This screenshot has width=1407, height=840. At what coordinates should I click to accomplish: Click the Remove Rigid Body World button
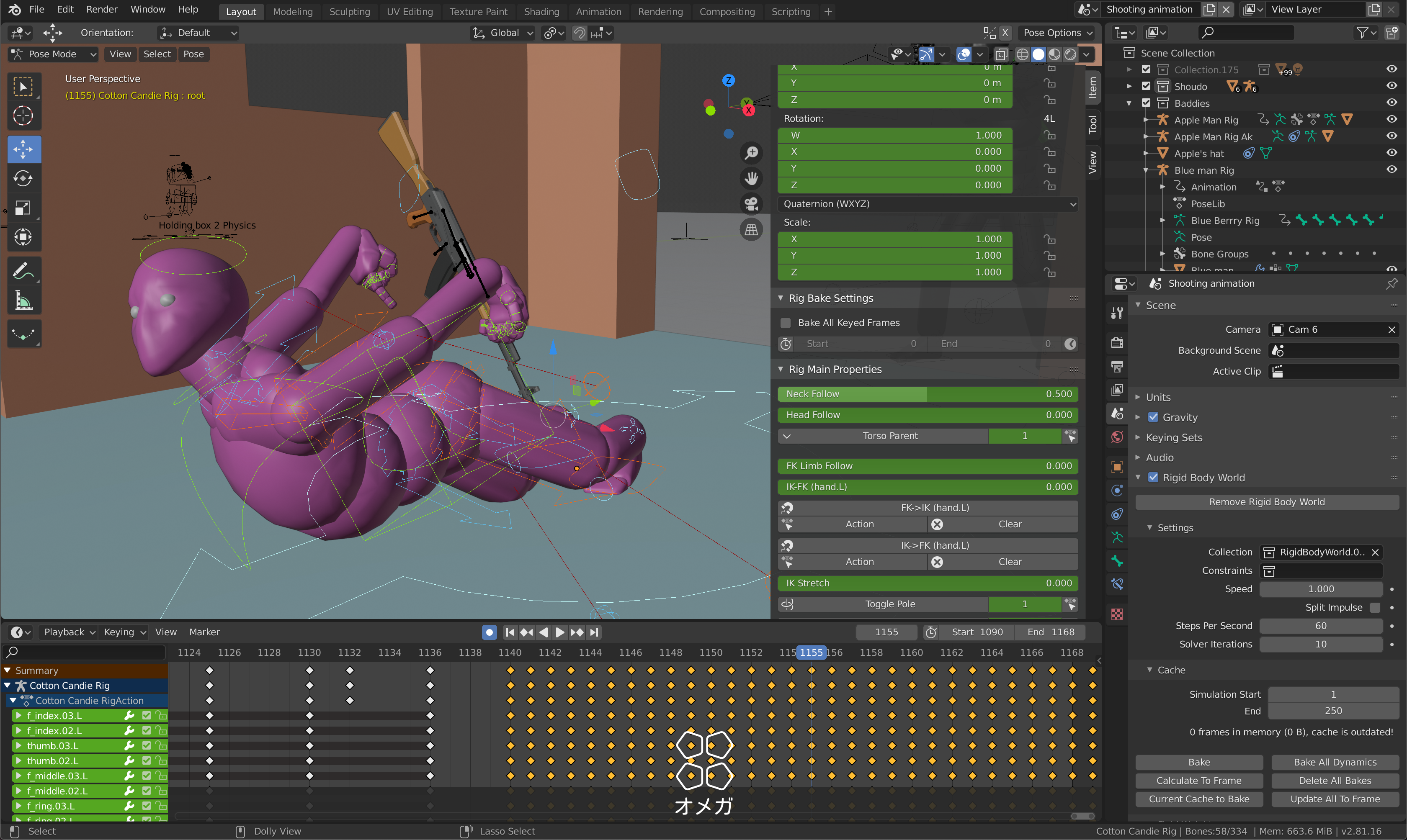coord(1267,502)
